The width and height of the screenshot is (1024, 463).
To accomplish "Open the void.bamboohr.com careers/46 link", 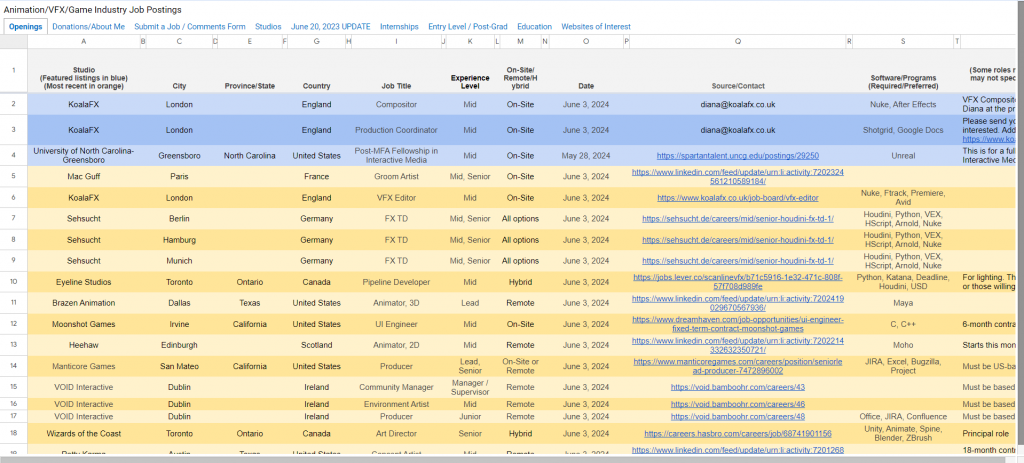I will (x=737, y=404).
